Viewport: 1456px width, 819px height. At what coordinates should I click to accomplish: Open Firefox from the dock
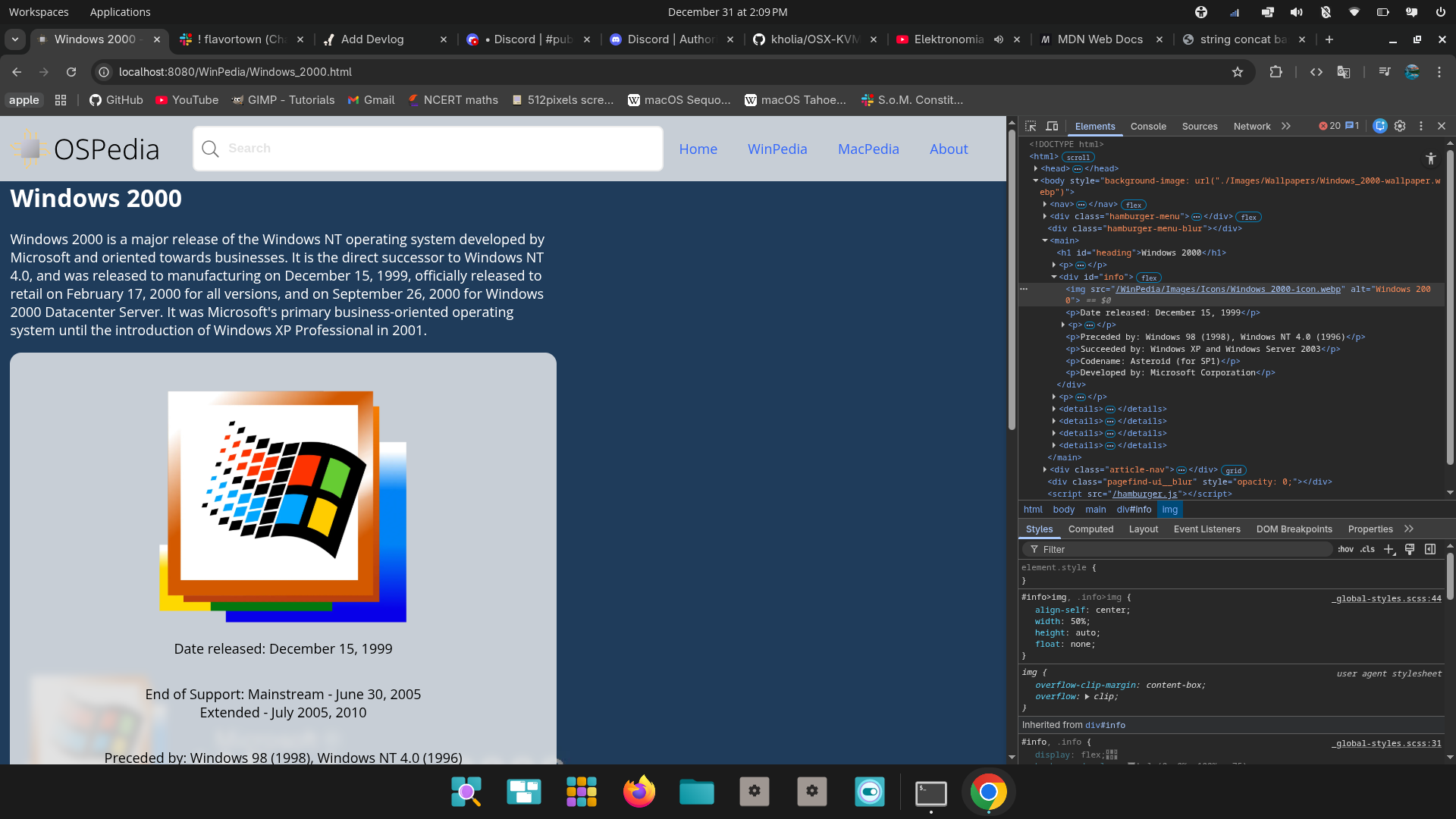point(639,792)
